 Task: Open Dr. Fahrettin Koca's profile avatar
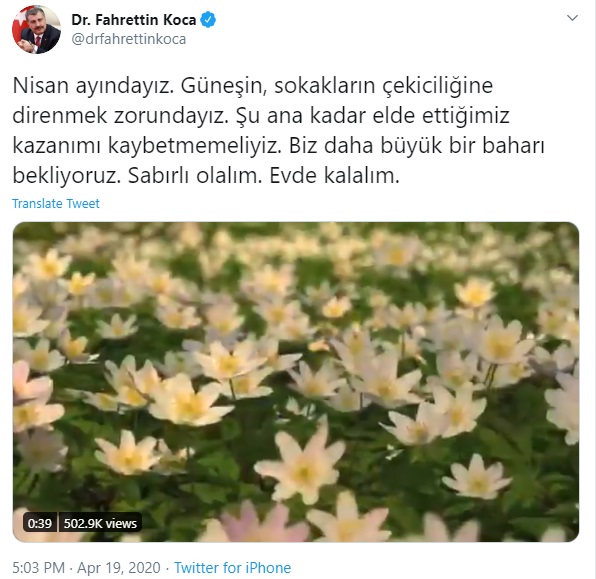coord(36,30)
